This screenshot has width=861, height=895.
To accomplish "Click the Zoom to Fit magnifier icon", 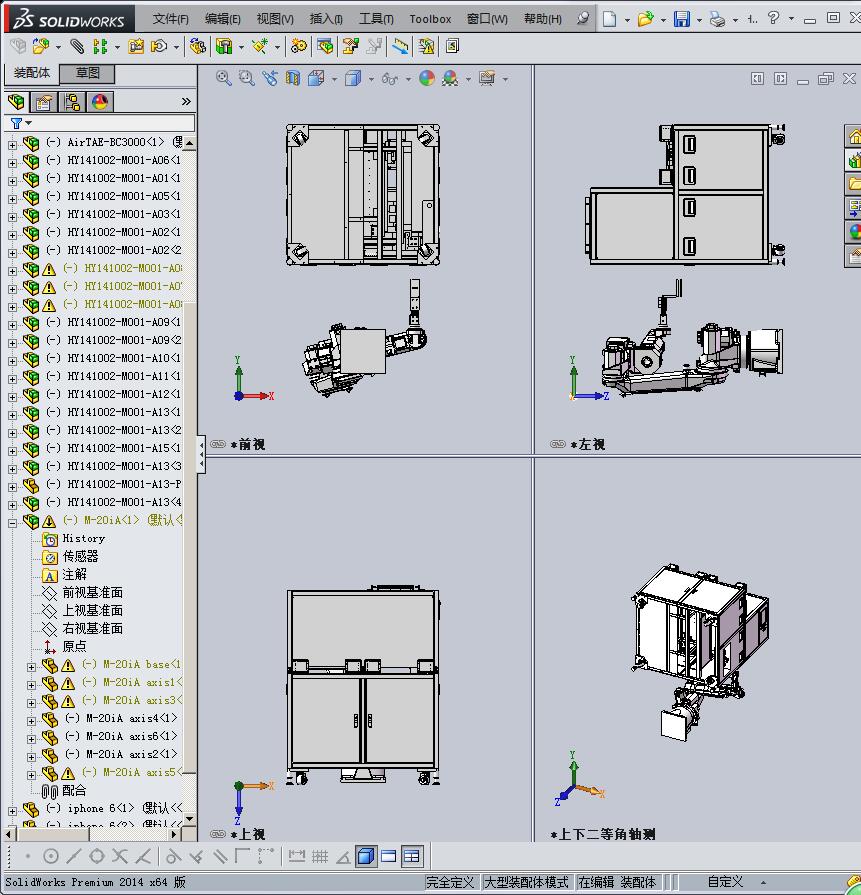I will pyautogui.click(x=224, y=78).
